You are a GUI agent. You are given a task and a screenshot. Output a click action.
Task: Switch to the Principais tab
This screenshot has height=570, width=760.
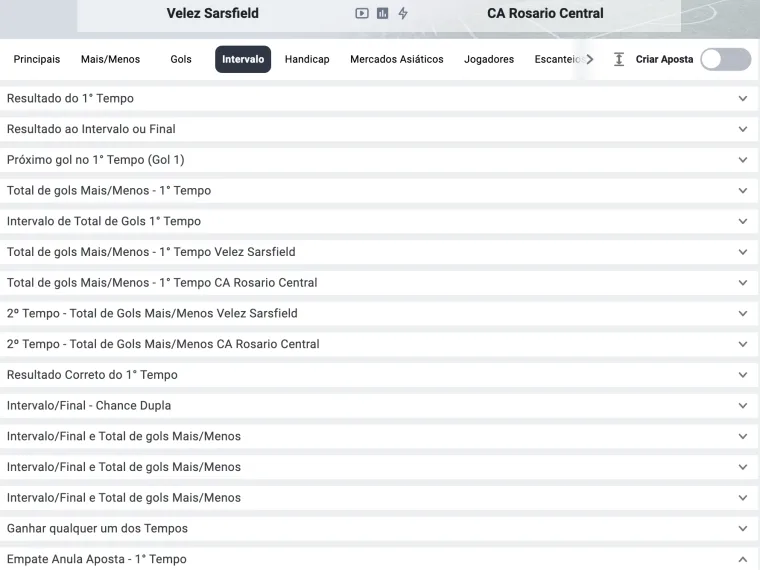pyautogui.click(x=37, y=59)
